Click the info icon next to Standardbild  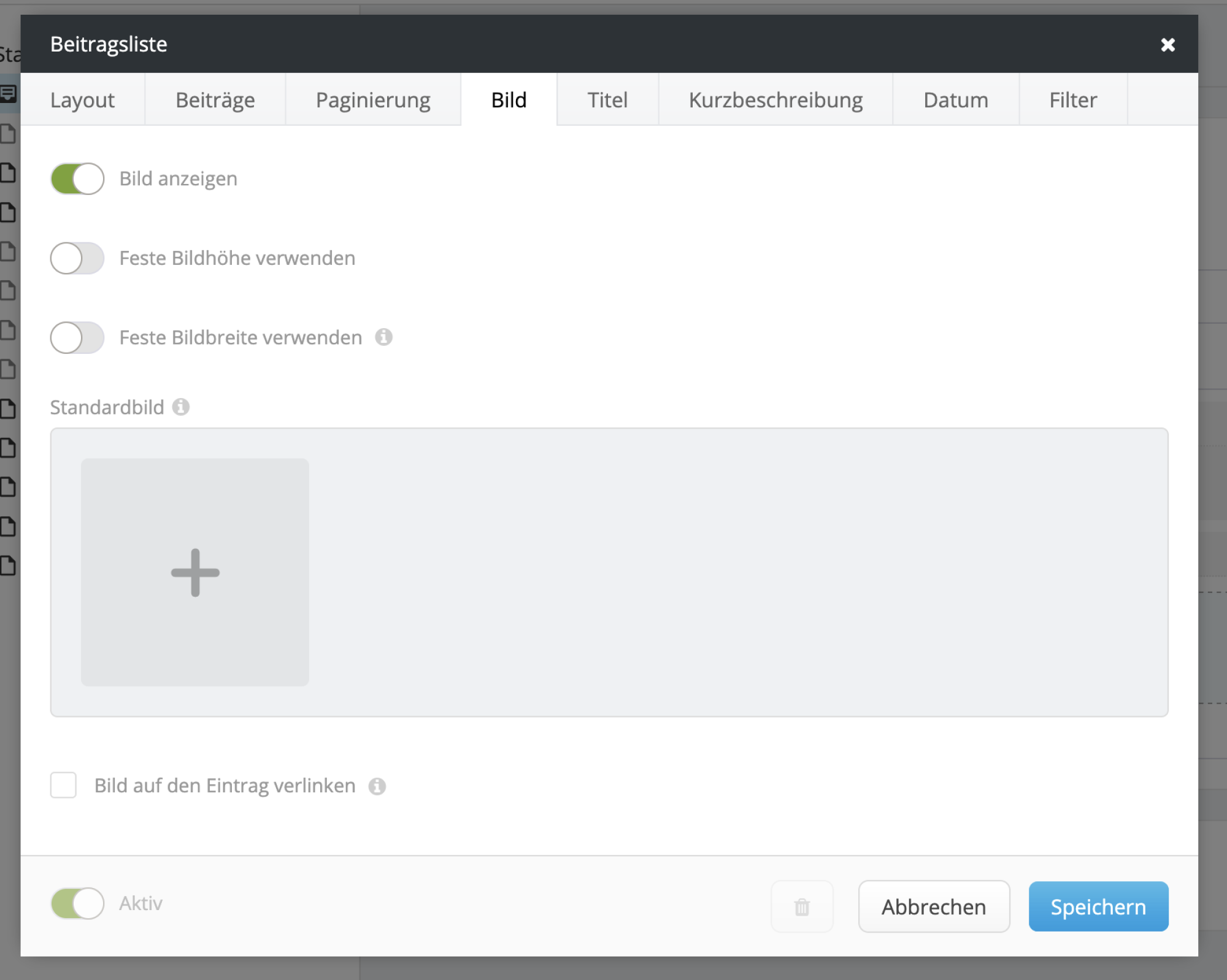[181, 407]
